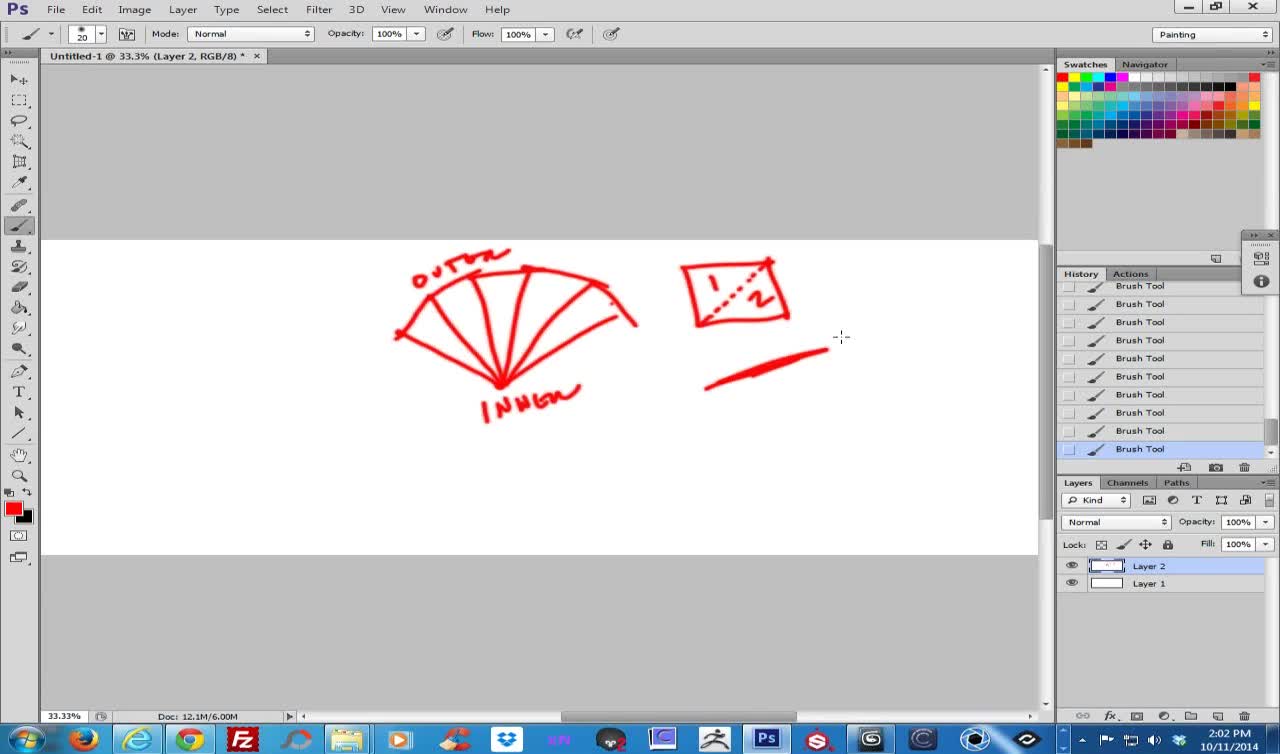
Task: Select the Hand tool
Action: pyautogui.click(x=19, y=455)
